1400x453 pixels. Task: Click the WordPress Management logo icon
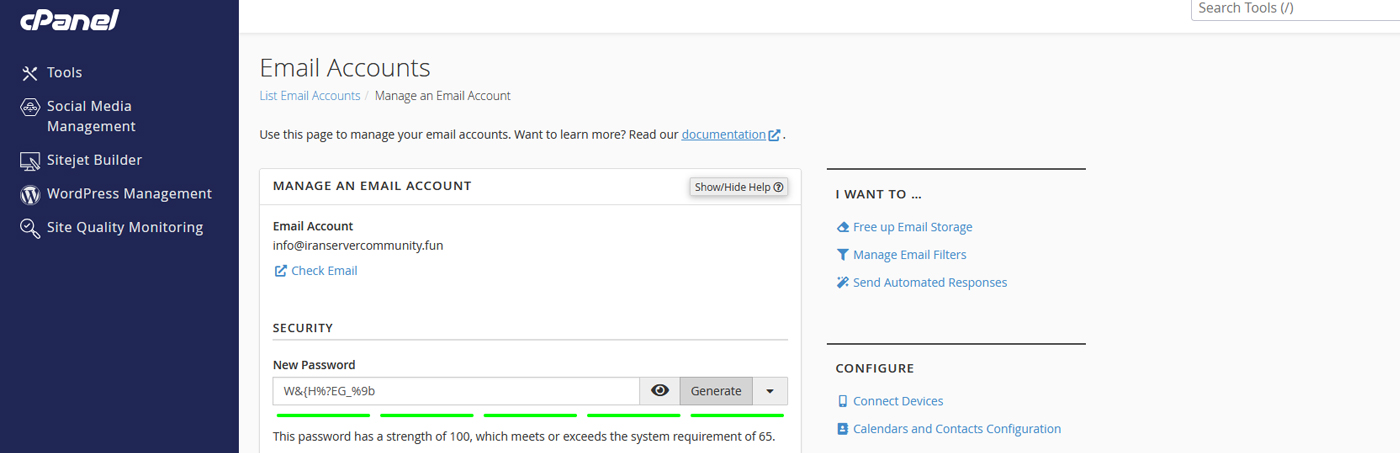(x=30, y=194)
